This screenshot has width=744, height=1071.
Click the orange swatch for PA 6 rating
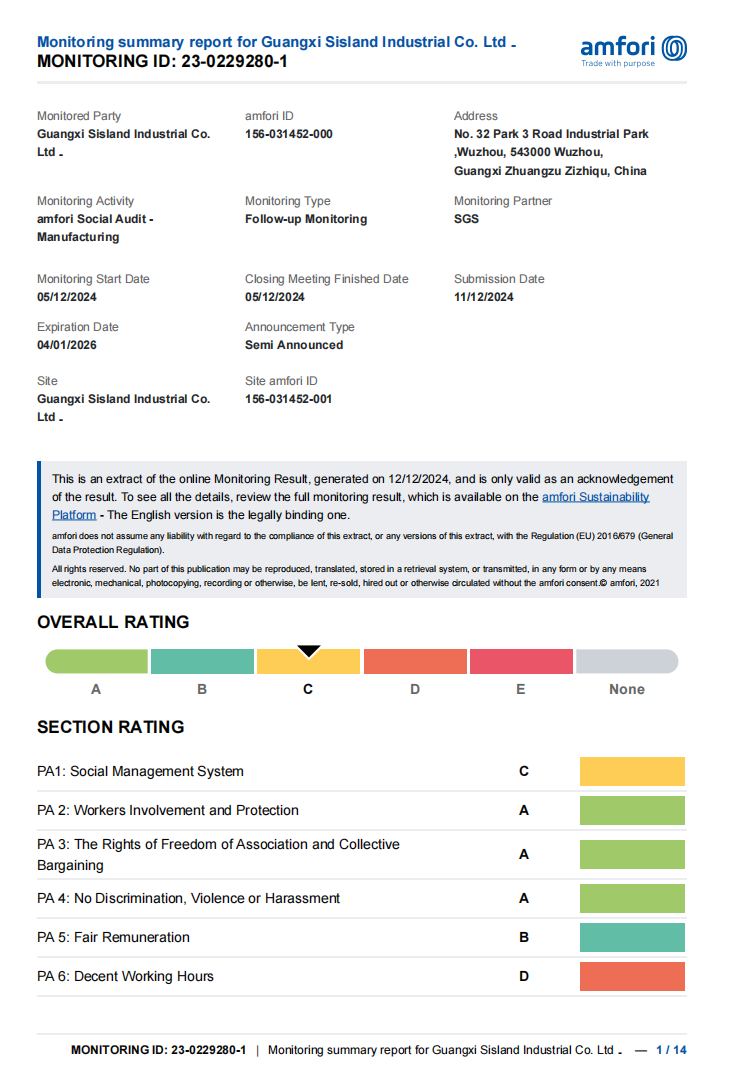point(632,976)
